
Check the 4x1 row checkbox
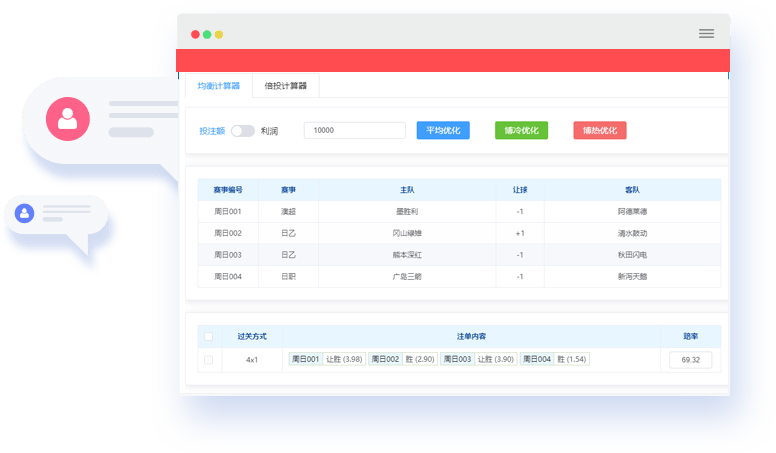(208, 359)
